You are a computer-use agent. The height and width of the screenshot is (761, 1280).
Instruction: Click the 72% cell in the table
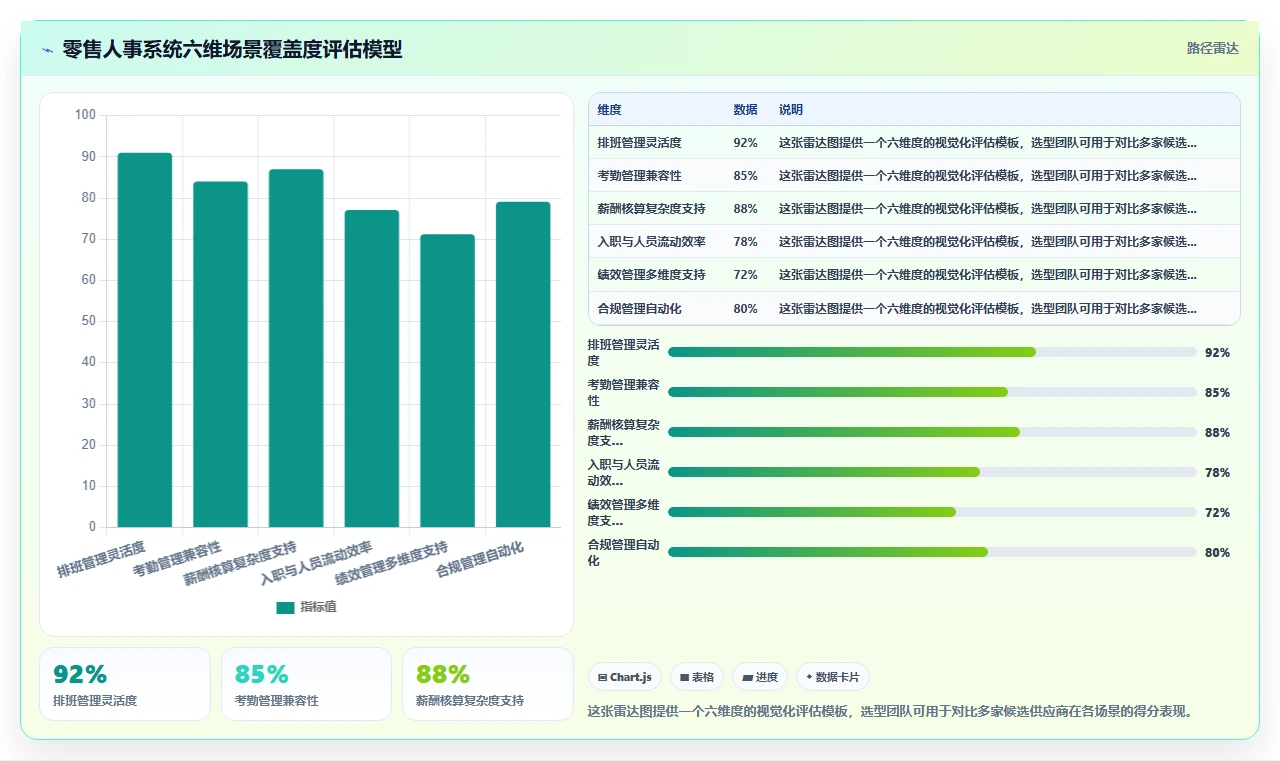pos(745,275)
